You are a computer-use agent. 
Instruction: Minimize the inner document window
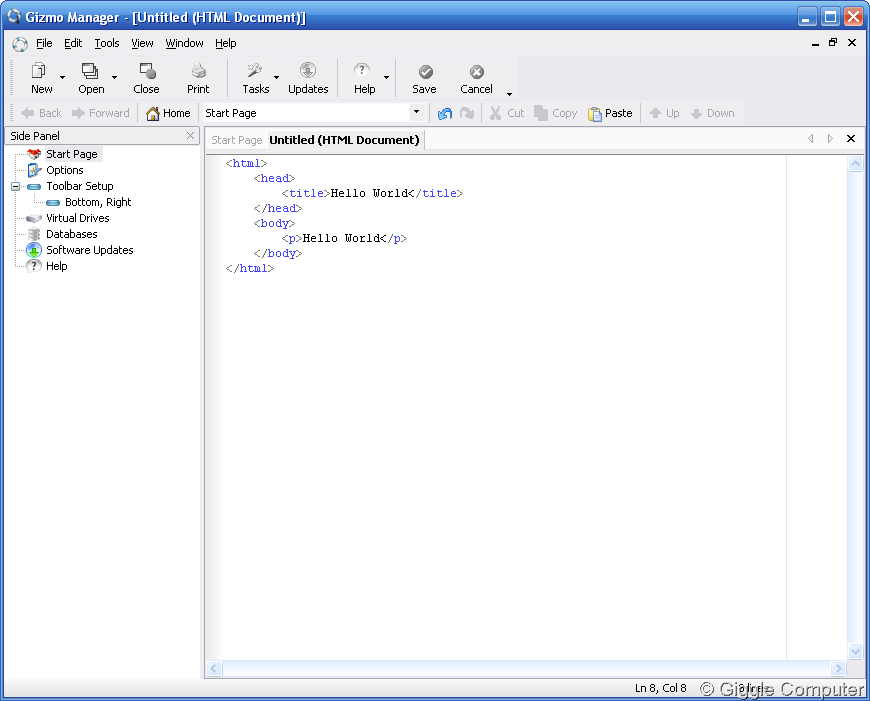(815, 43)
